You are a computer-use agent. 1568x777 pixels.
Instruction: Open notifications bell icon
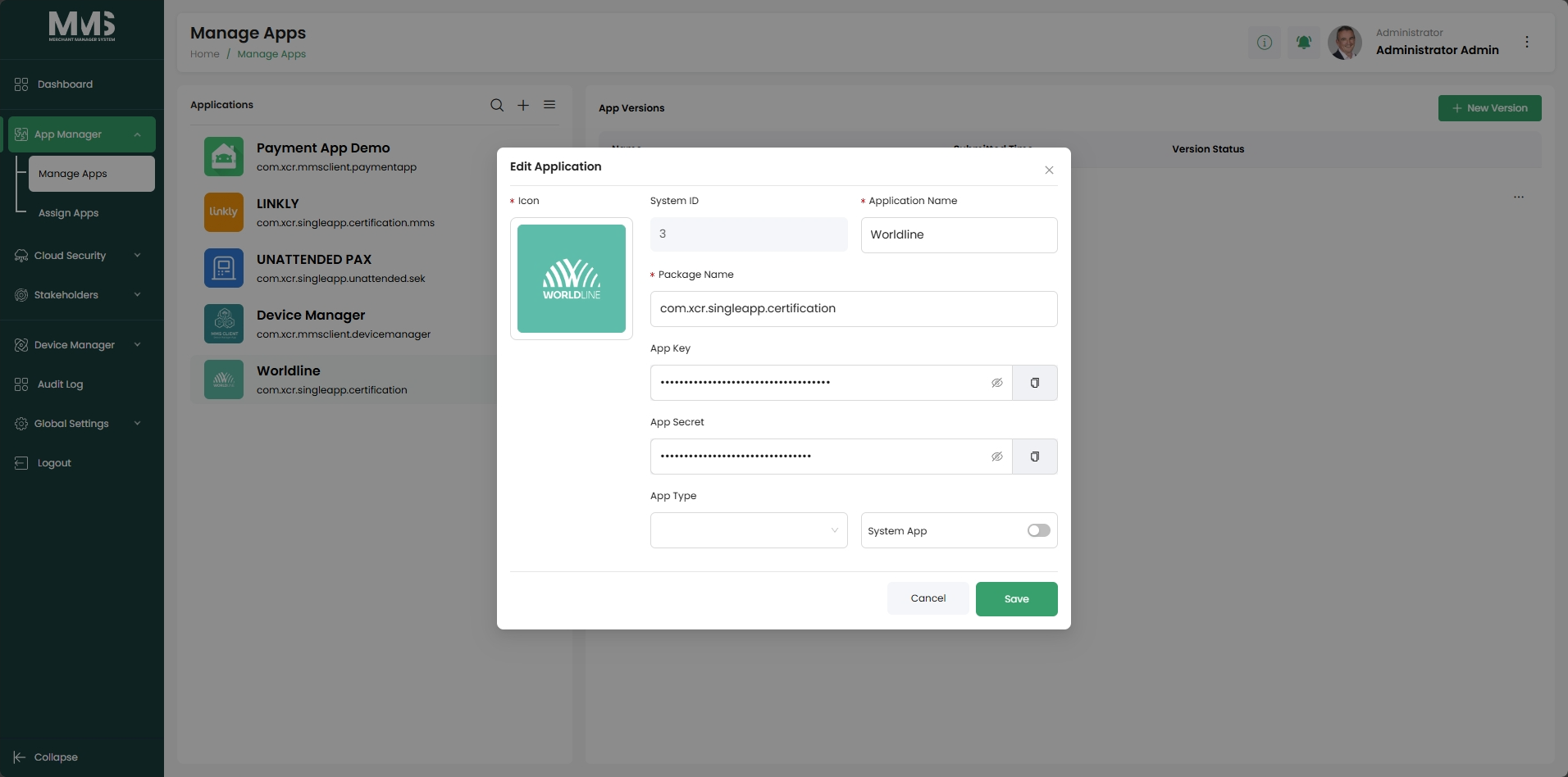pyautogui.click(x=1304, y=42)
